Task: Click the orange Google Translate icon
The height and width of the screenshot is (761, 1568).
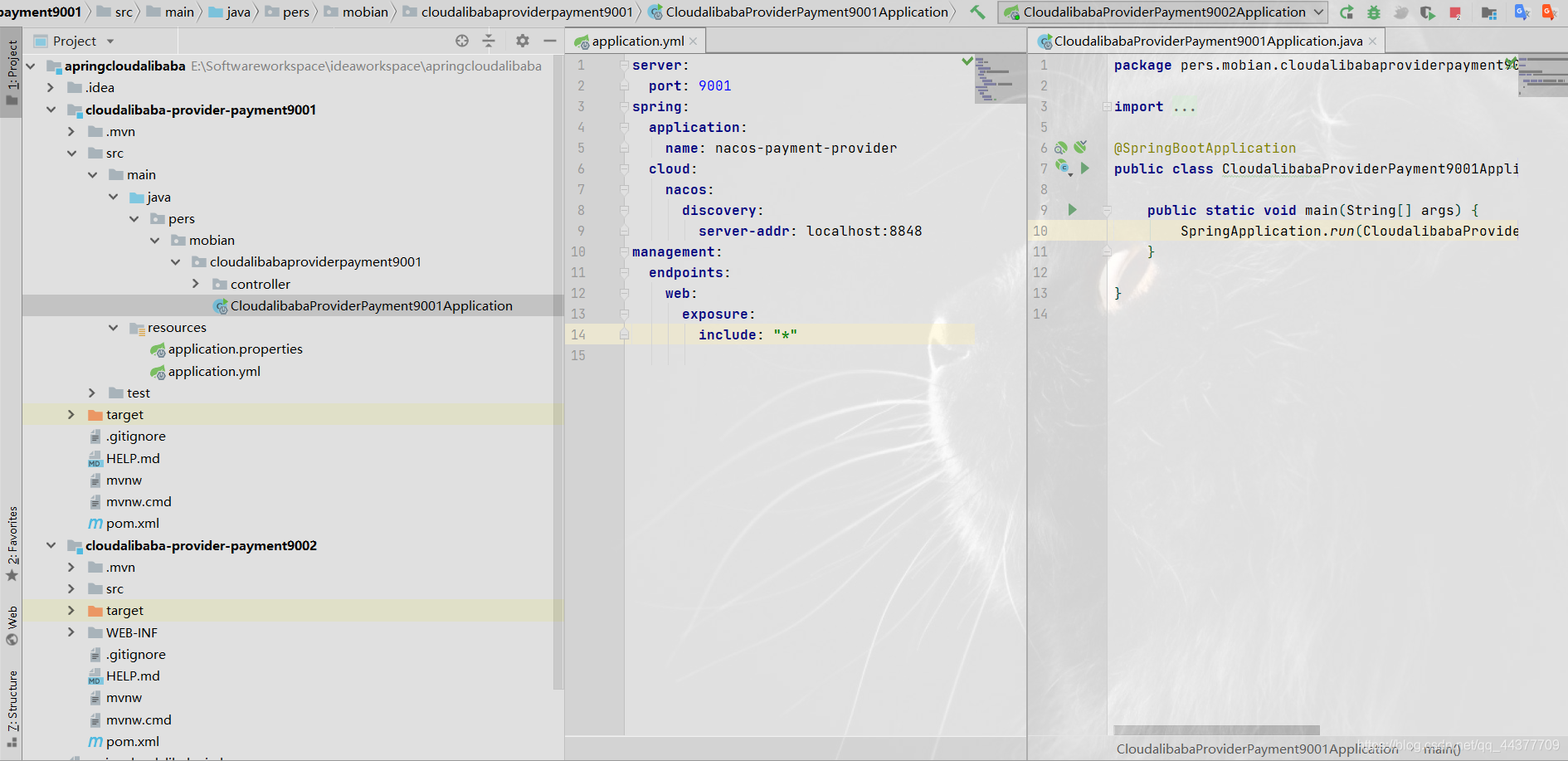Action: [x=1548, y=12]
